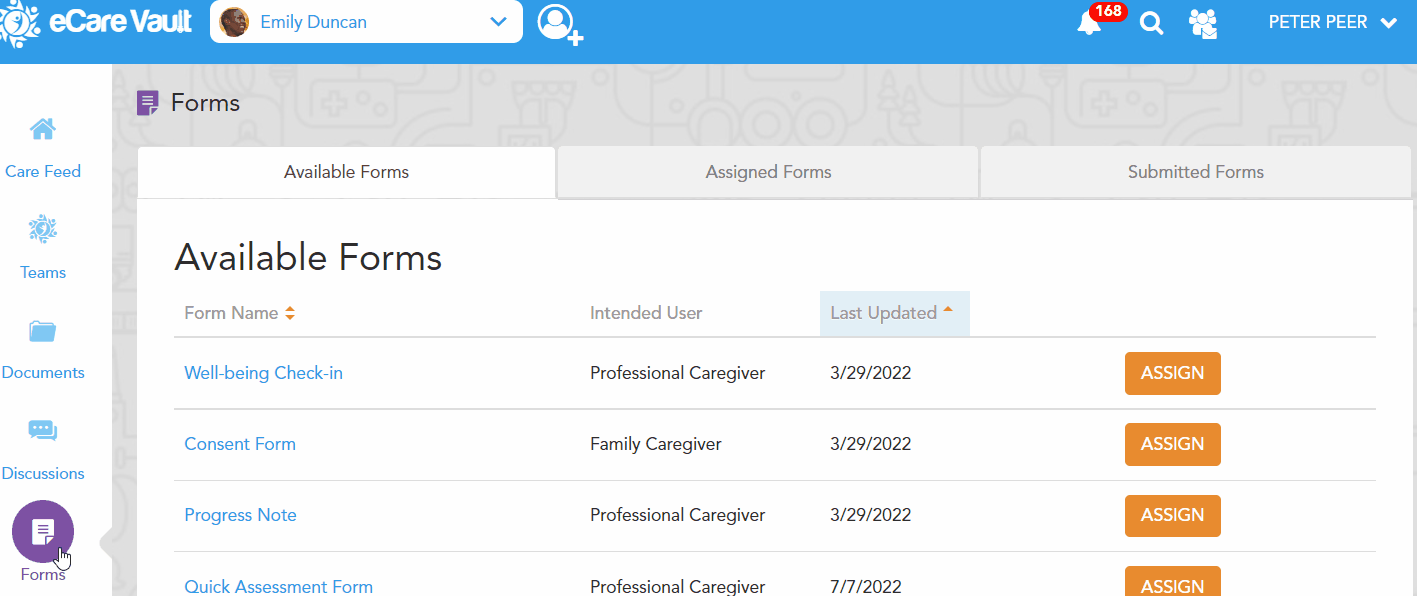Open the team members icon near Peter Peer
Image resolution: width=1417 pixels, height=596 pixels.
[1203, 22]
